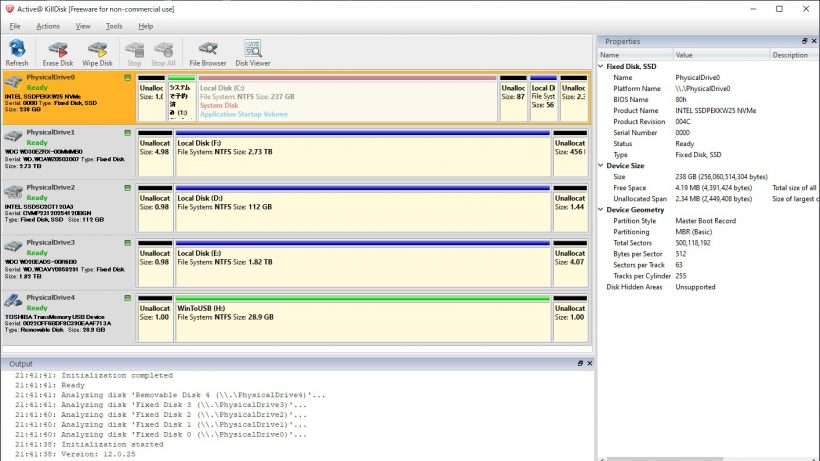Select the Erase Disk tool
The width and height of the screenshot is (820, 461).
pos(58,53)
